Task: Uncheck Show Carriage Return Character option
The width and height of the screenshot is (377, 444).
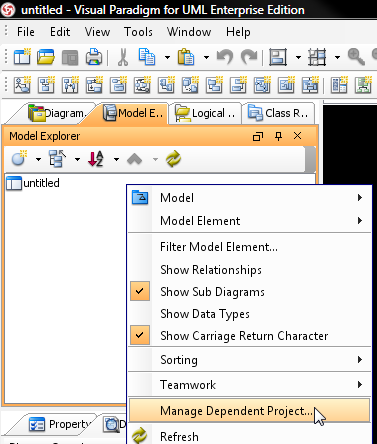Action: (x=250, y=335)
